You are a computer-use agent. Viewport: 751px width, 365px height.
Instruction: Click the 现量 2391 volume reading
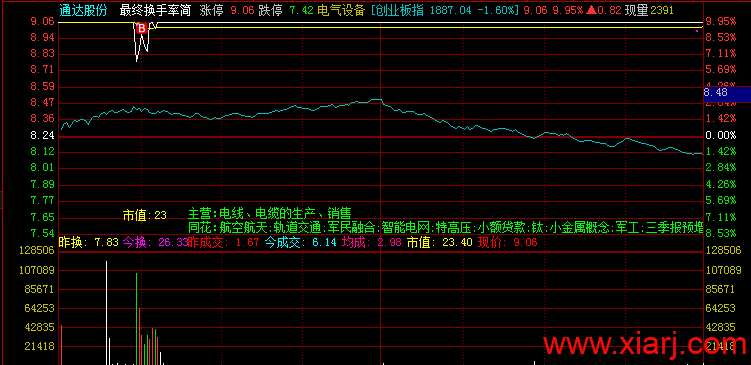[649, 10]
